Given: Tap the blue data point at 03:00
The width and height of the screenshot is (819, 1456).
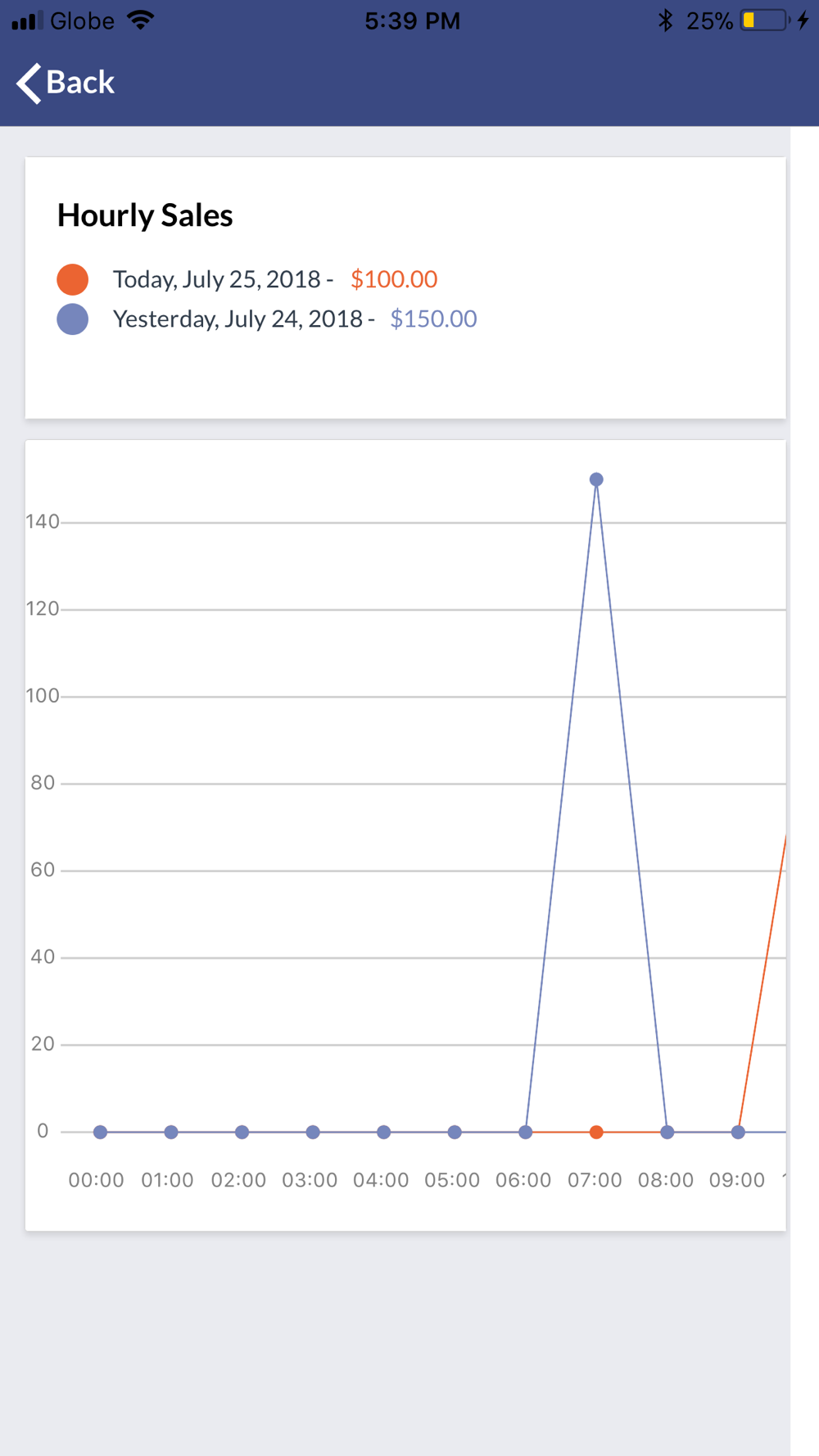Looking at the screenshot, I should [x=313, y=1133].
